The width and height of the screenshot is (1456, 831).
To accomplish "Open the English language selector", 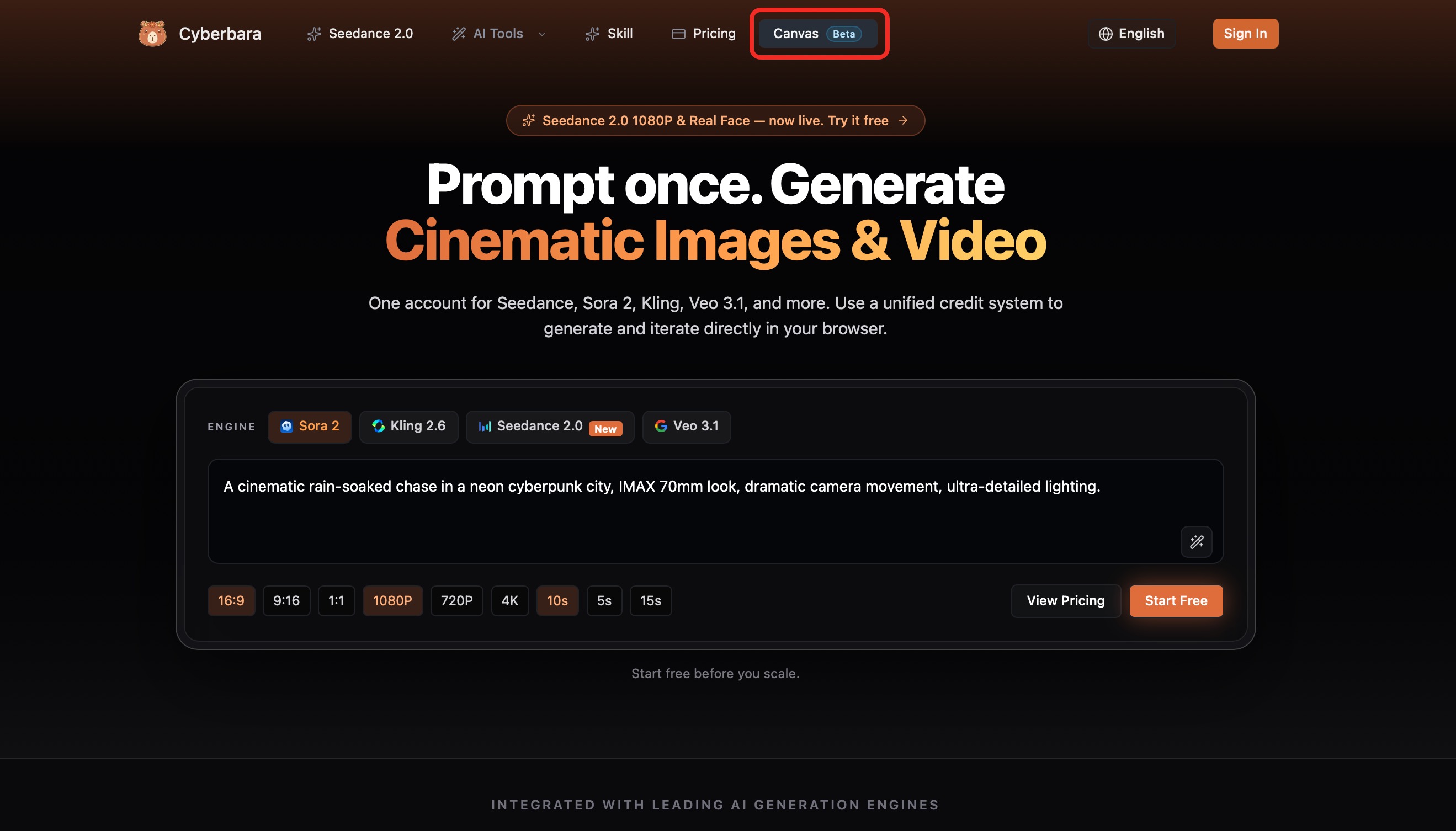I will (1131, 34).
